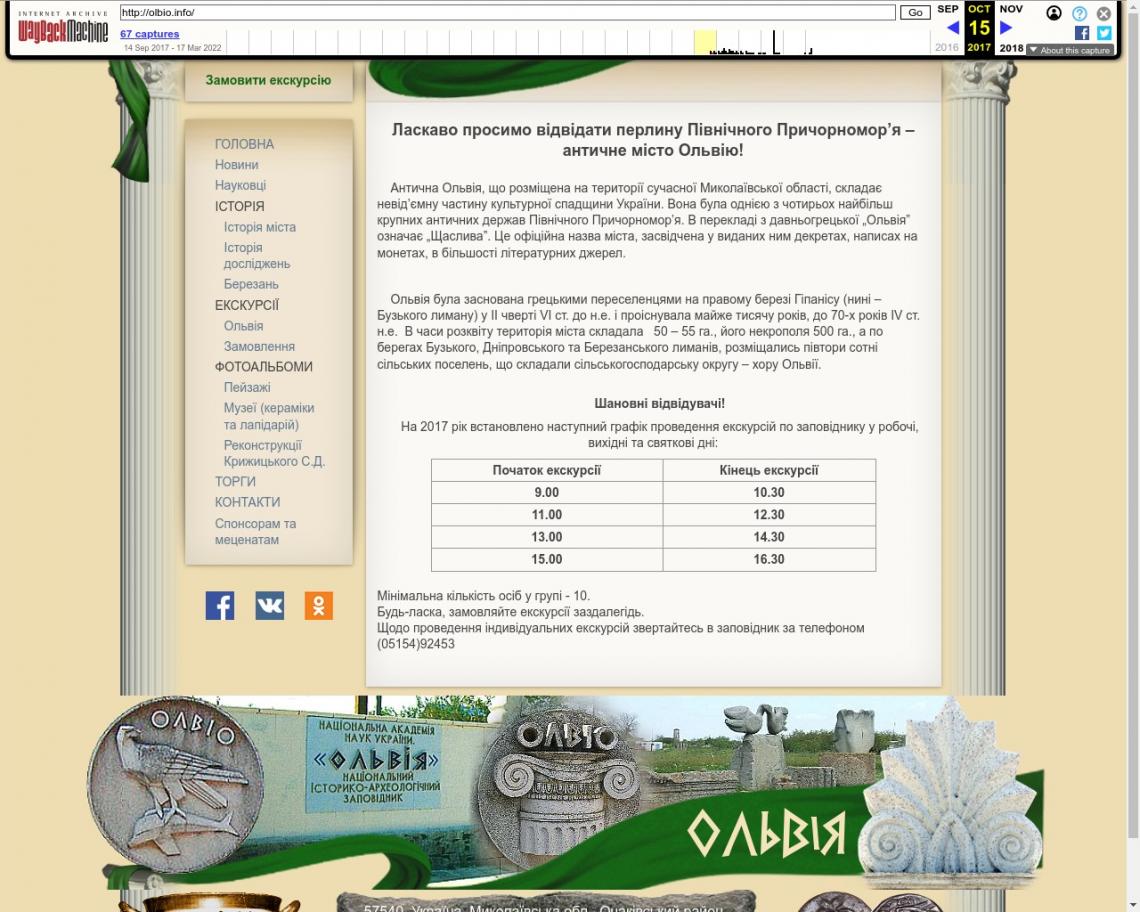Open the Wayback help icon

[x=1080, y=13]
